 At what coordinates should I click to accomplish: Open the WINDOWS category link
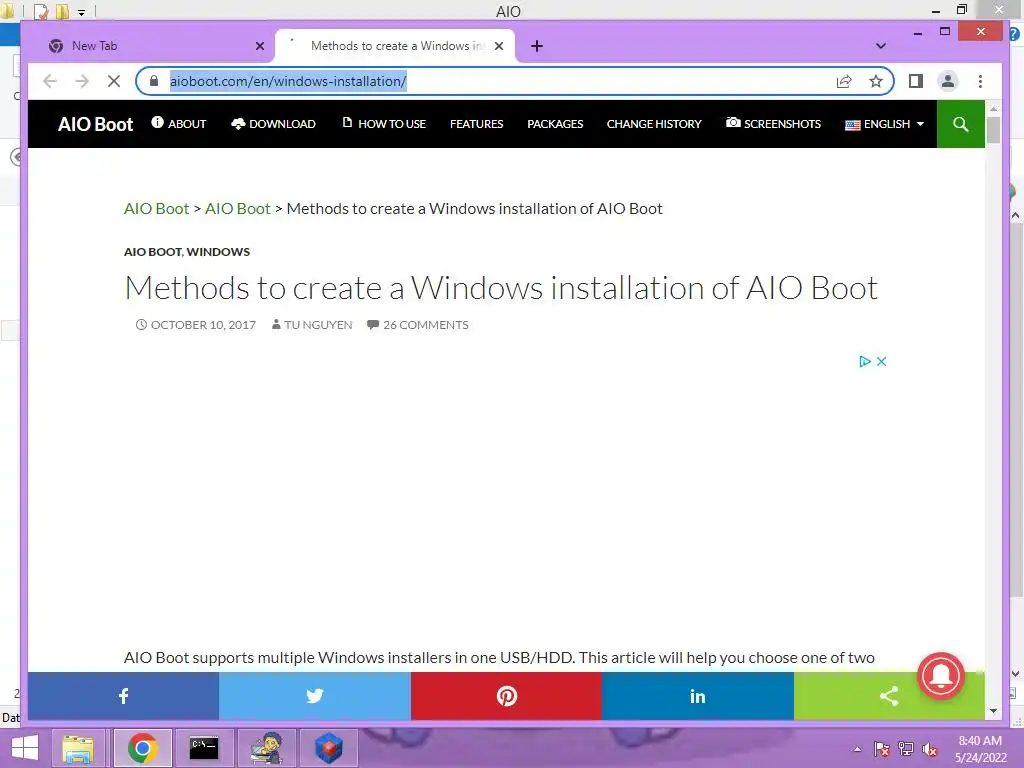click(218, 251)
